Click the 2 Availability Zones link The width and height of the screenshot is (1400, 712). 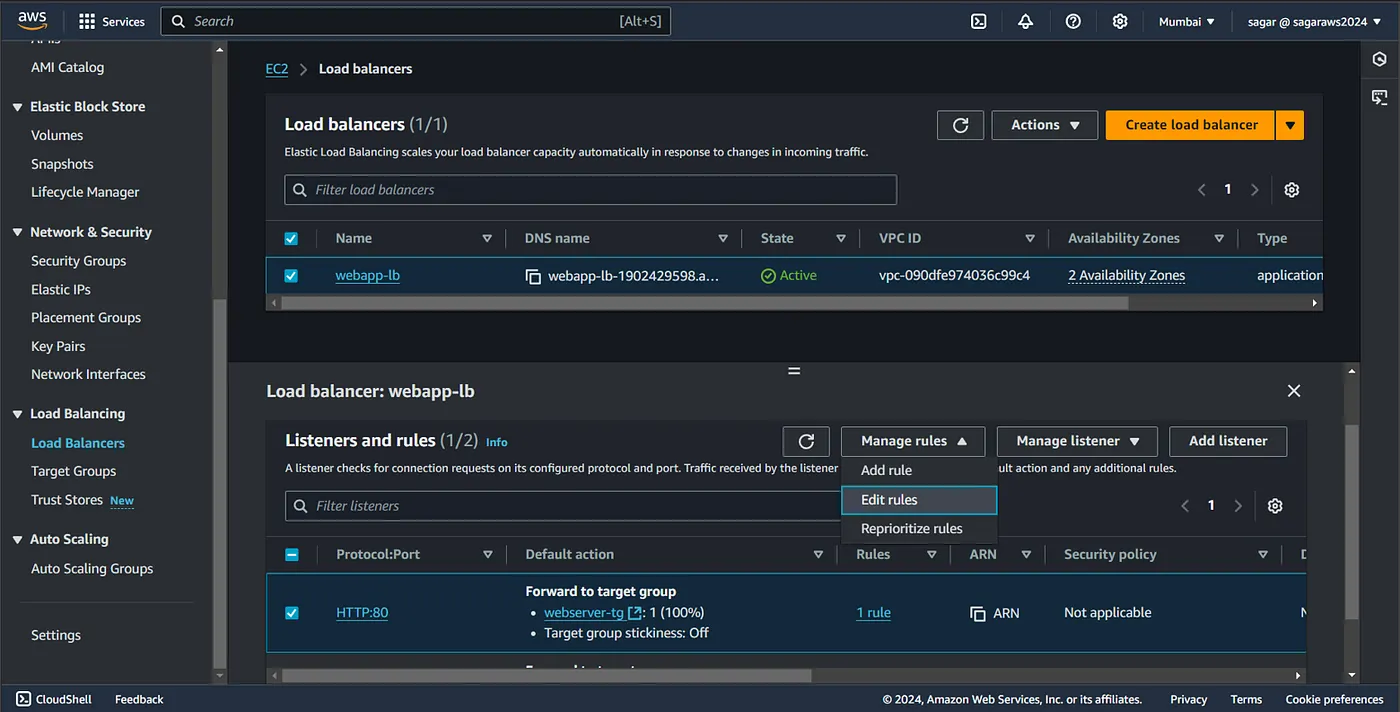[1126, 276]
